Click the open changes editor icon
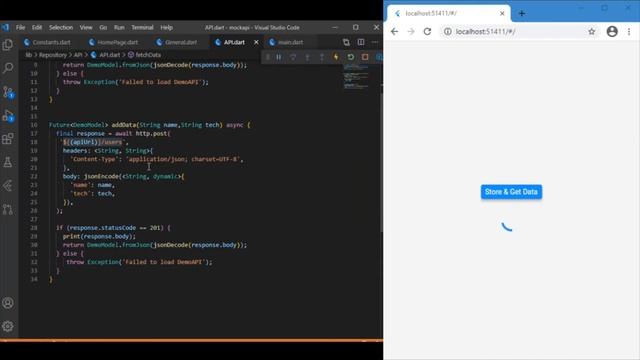The width and height of the screenshot is (640, 360). pos(346,42)
